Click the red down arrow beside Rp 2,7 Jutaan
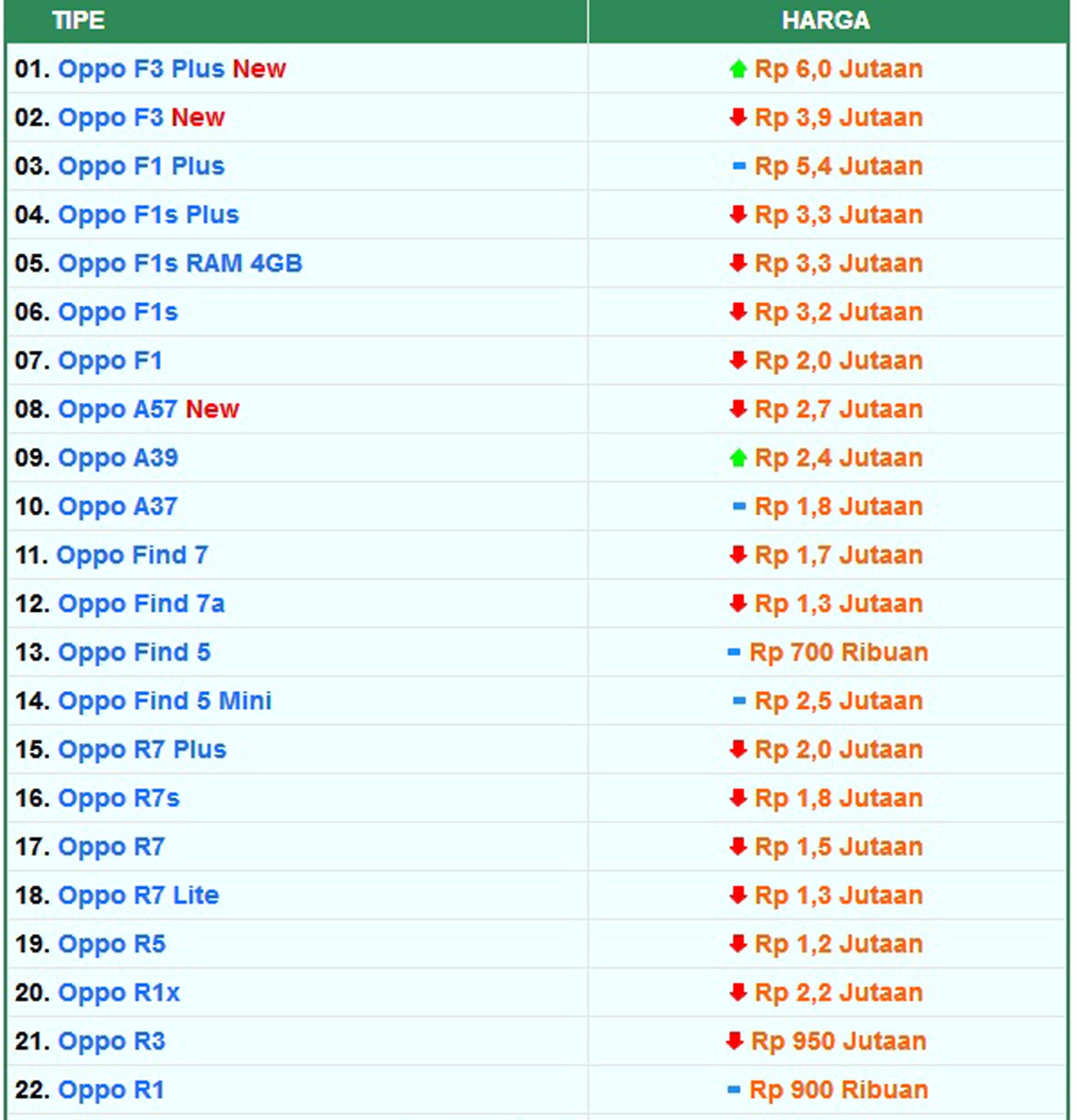The height and width of the screenshot is (1120, 1079). [x=738, y=409]
